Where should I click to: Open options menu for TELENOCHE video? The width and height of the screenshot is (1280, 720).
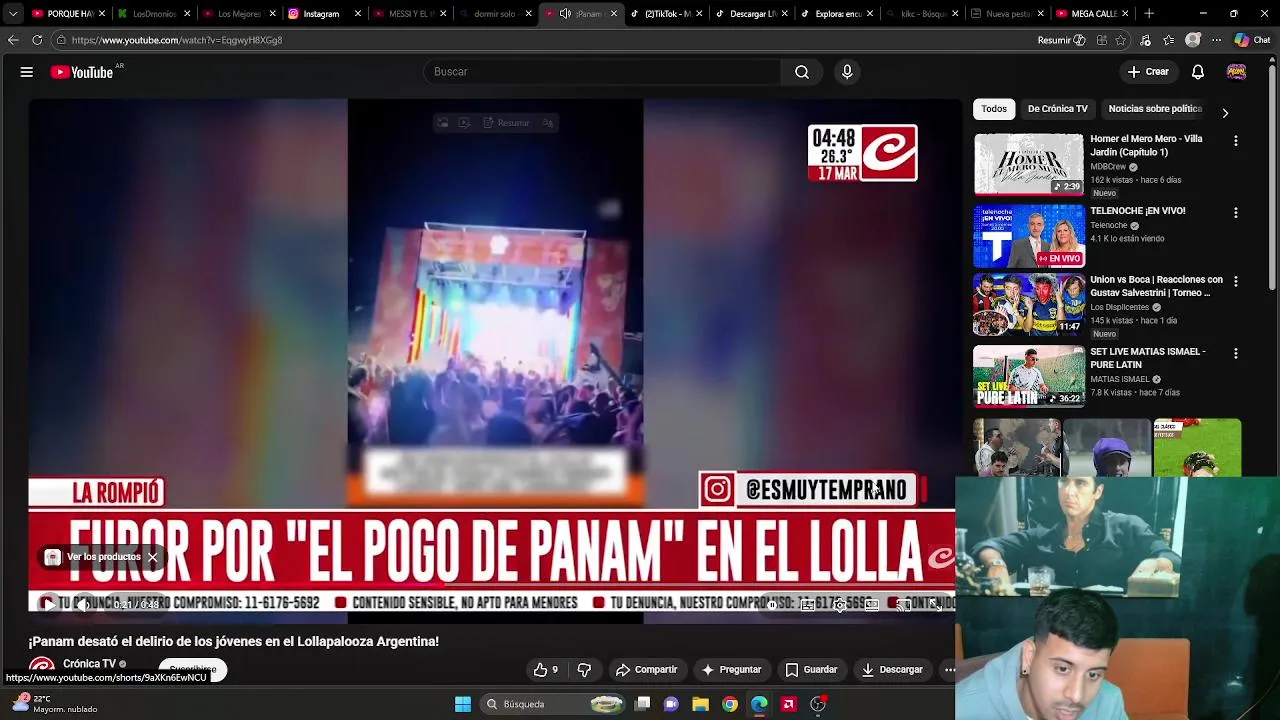click(1236, 213)
